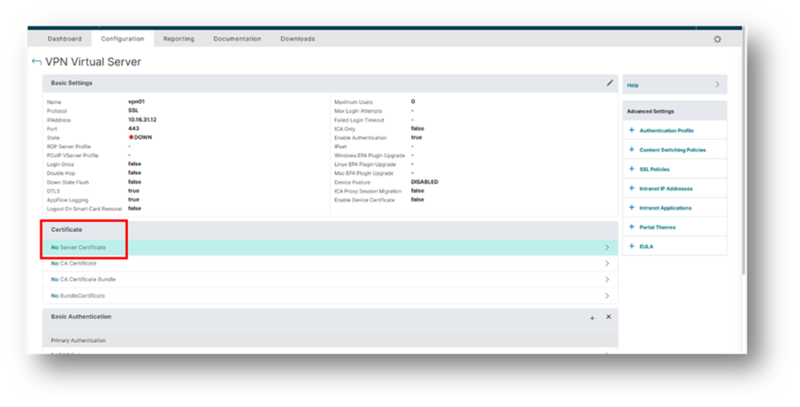Click the Intranet IP Addresses link
800x407 pixels.
tap(666, 189)
